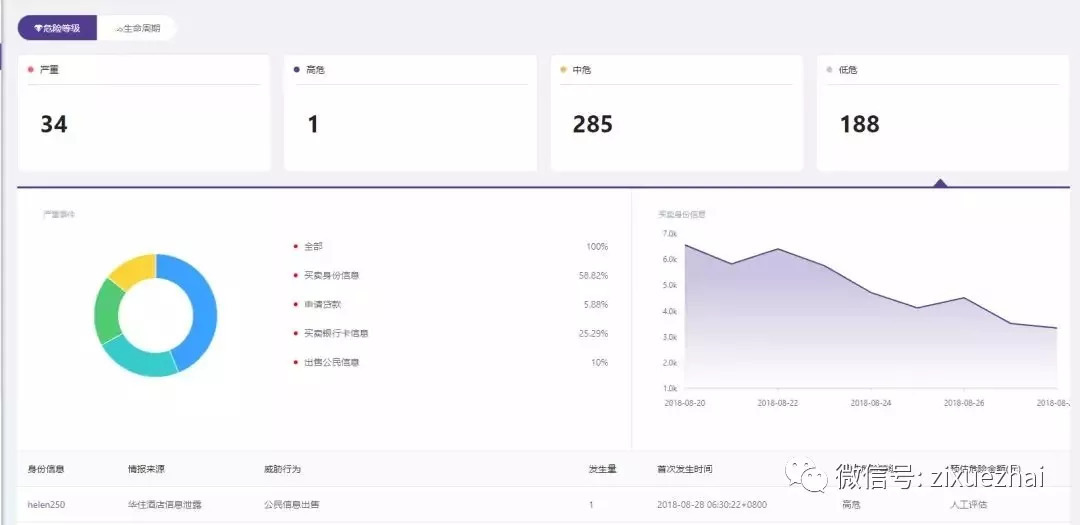Open the helen250 identity entry
This screenshot has width=1080, height=525.
(46, 505)
